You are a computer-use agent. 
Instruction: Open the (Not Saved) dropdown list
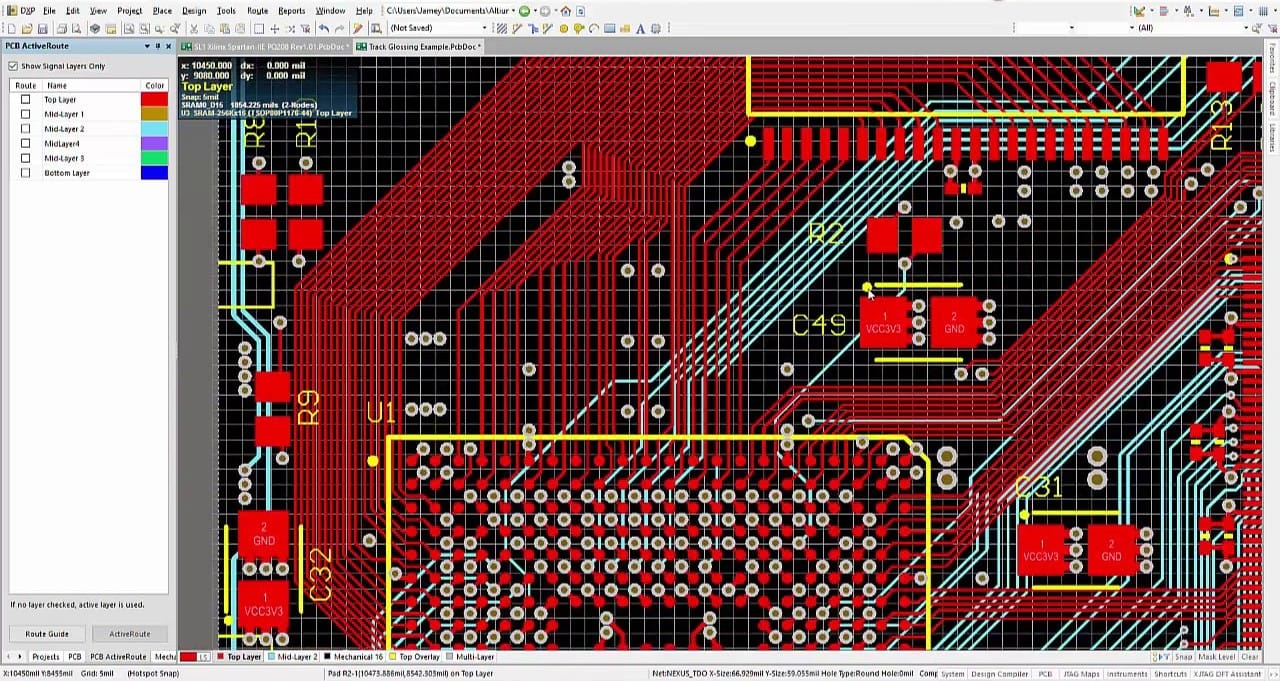click(485, 28)
